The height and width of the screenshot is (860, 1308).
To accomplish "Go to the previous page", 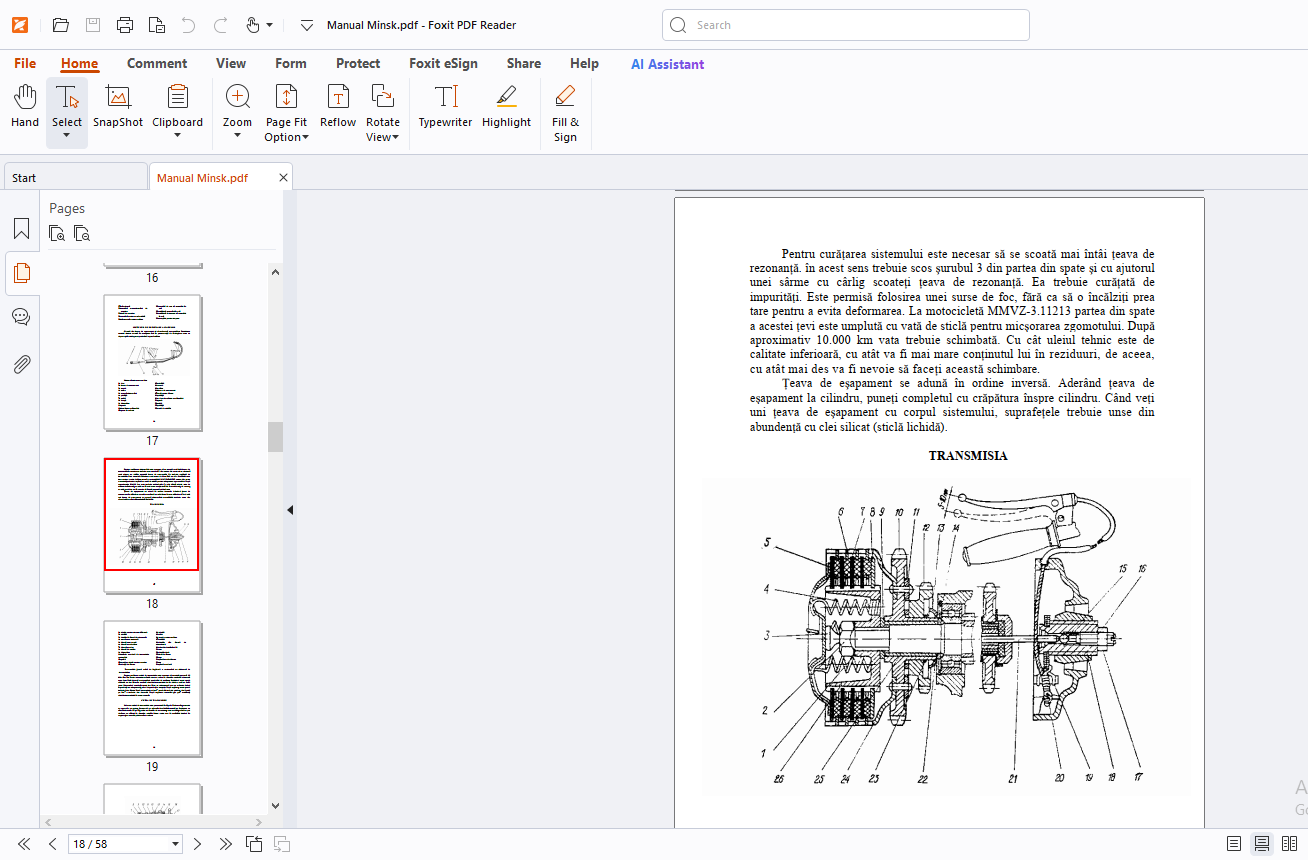I will point(52,844).
